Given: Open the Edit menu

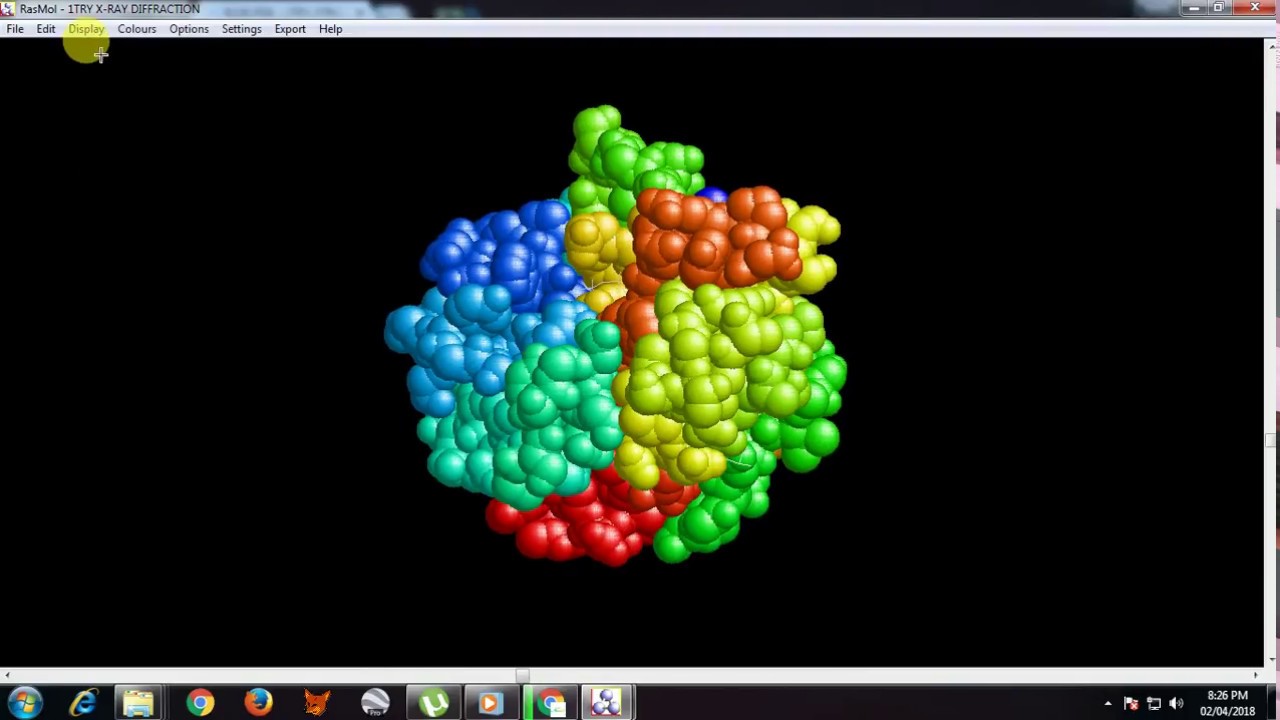Looking at the screenshot, I should pyautogui.click(x=46, y=29).
